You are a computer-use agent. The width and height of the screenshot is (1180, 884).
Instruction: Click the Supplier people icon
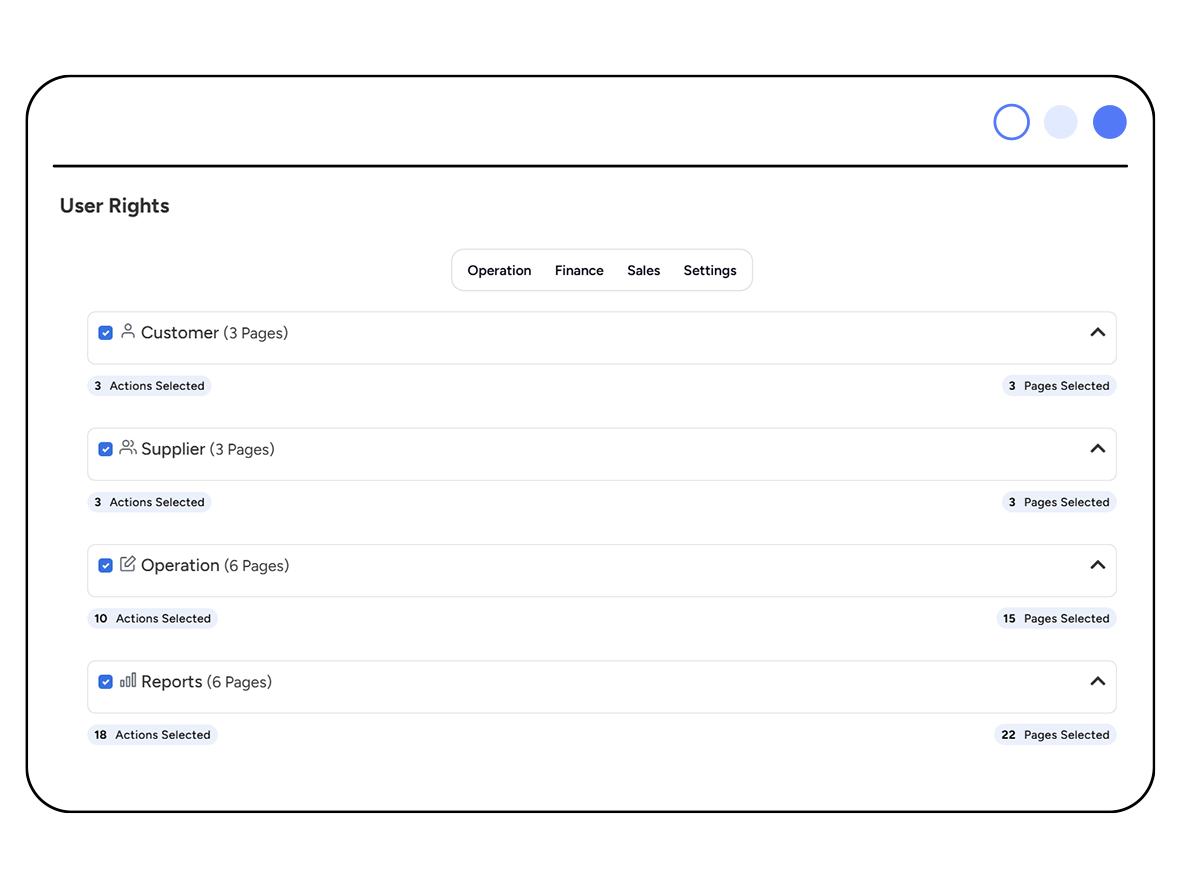(x=128, y=448)
